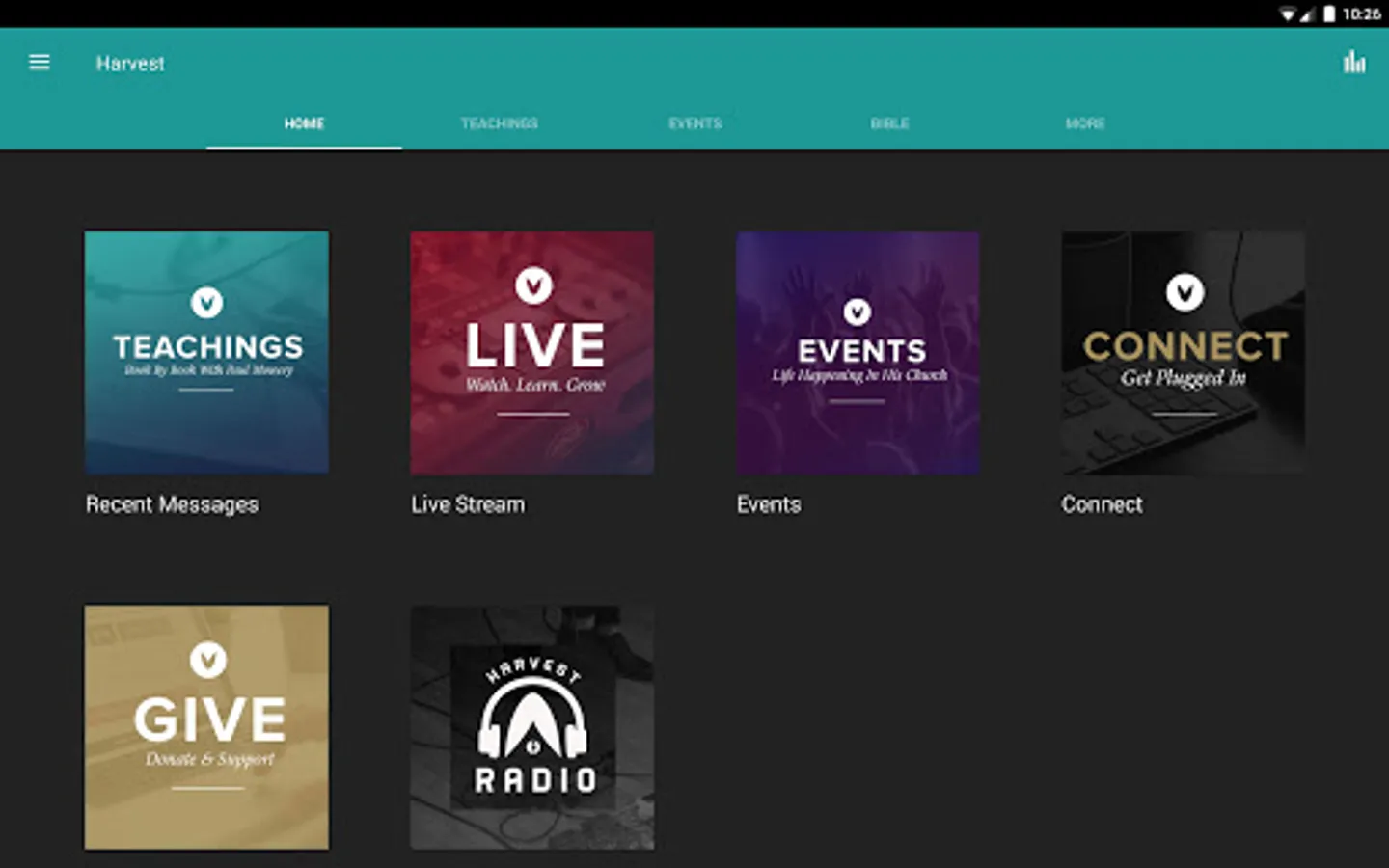Switch to the EVENTS tab

pos(694,123)
